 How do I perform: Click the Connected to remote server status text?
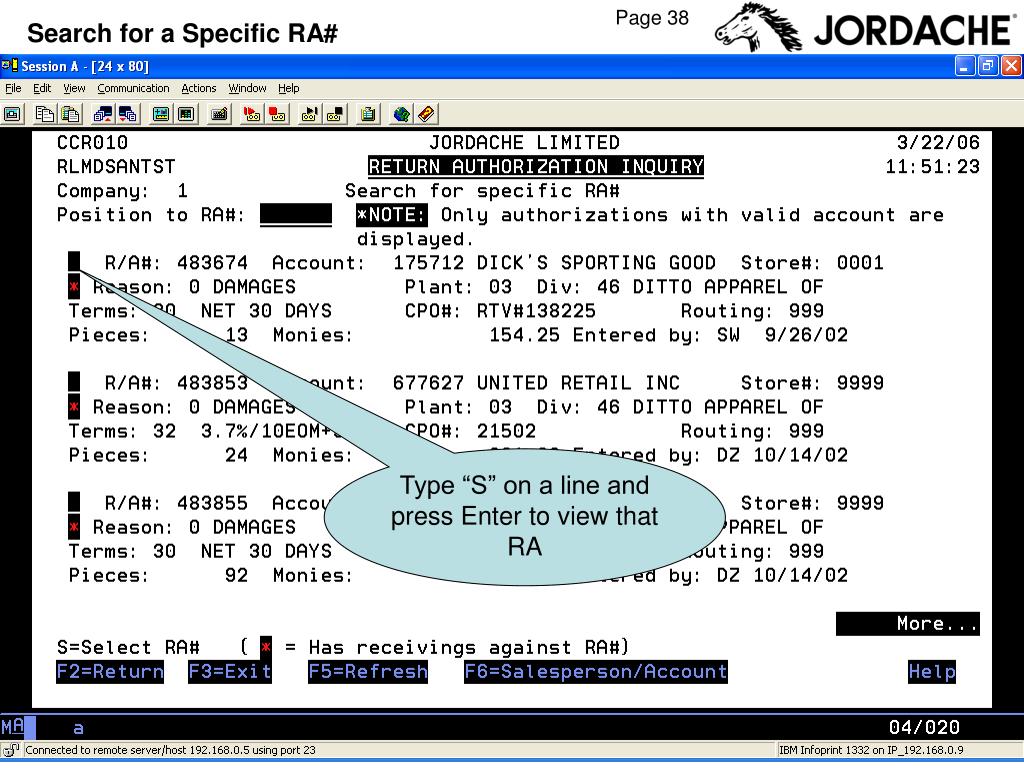coord(170,750)
